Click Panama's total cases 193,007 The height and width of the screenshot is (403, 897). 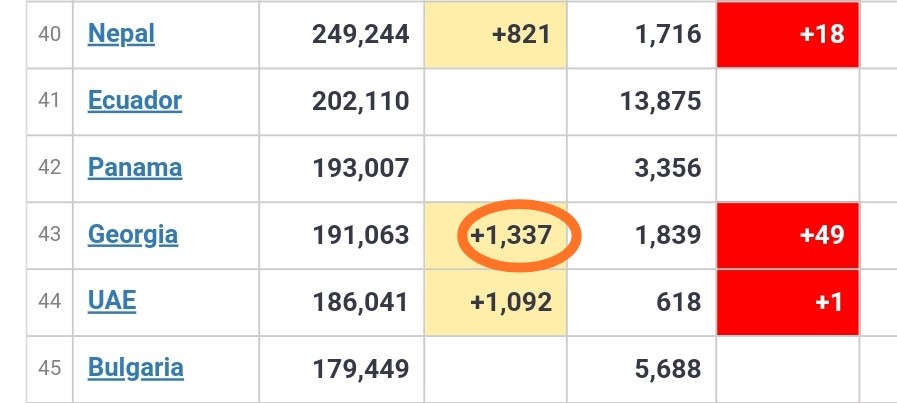361,168
